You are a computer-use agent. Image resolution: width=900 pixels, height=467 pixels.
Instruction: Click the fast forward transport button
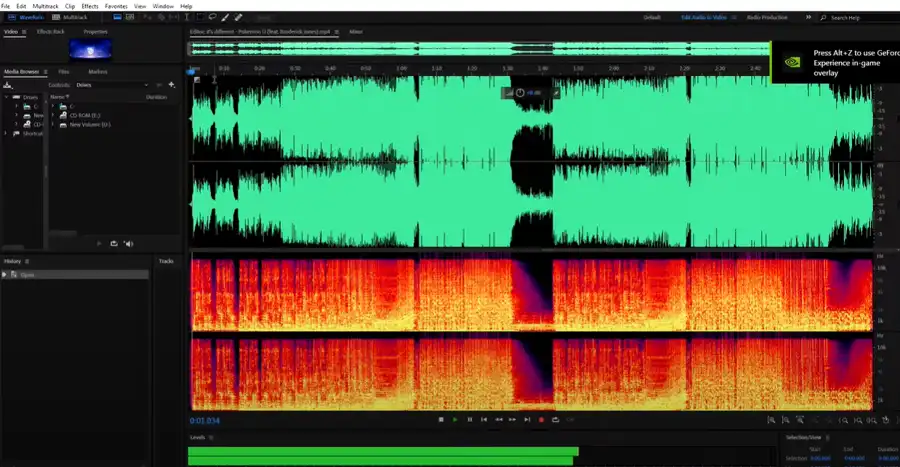[512, 419]
